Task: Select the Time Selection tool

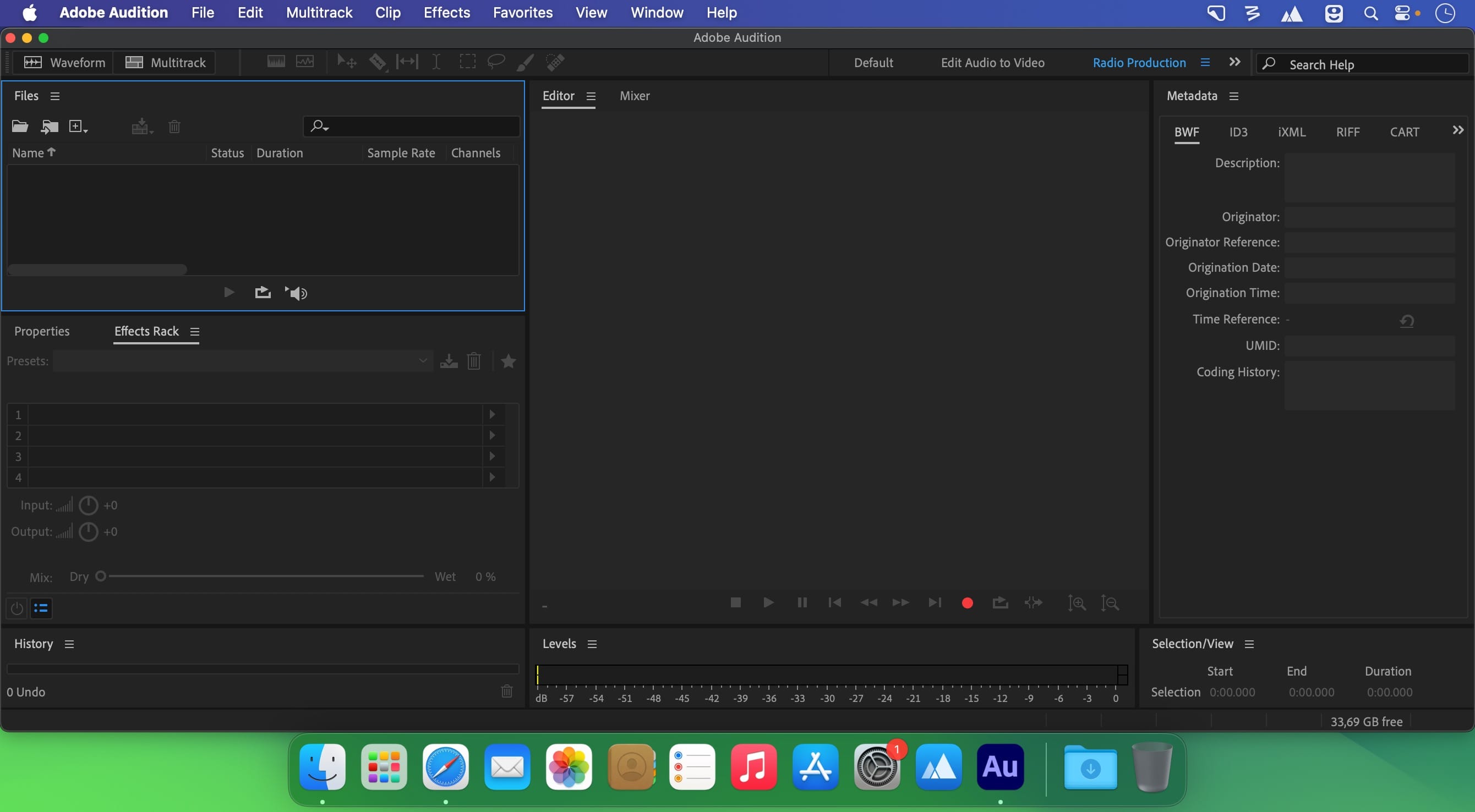Action: (436, 62)
